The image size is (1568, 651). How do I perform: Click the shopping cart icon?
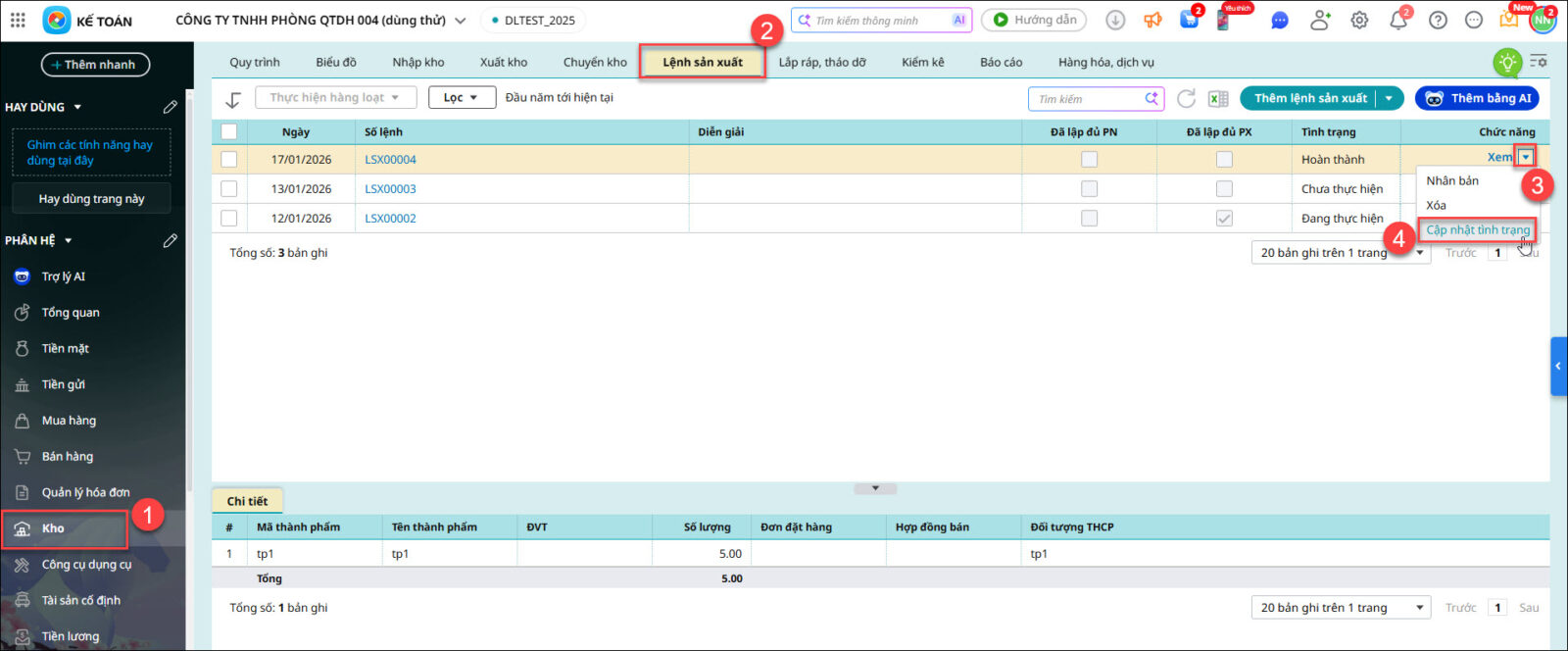(1189, 20)
